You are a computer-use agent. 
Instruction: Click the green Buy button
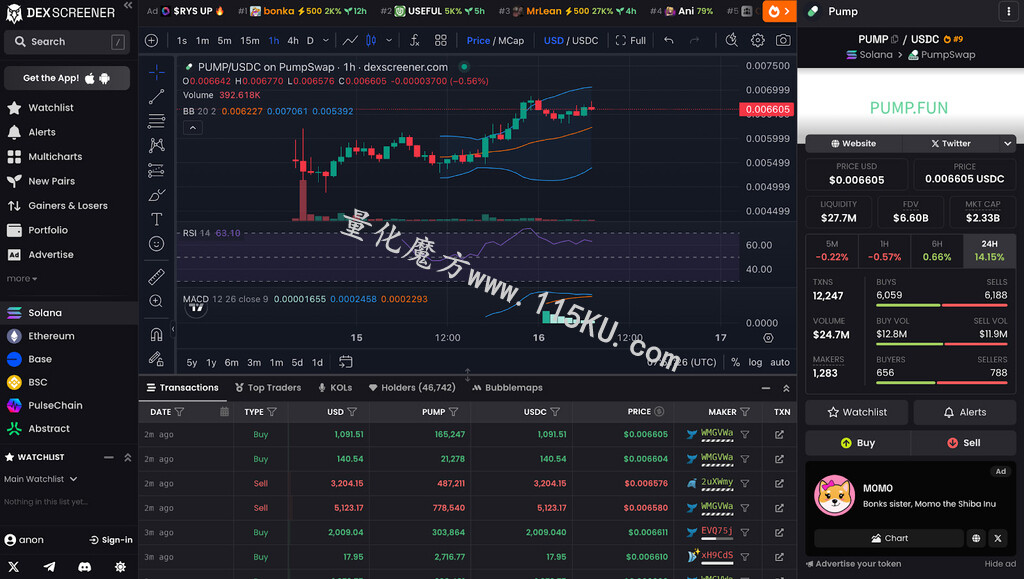coord(857,443)
